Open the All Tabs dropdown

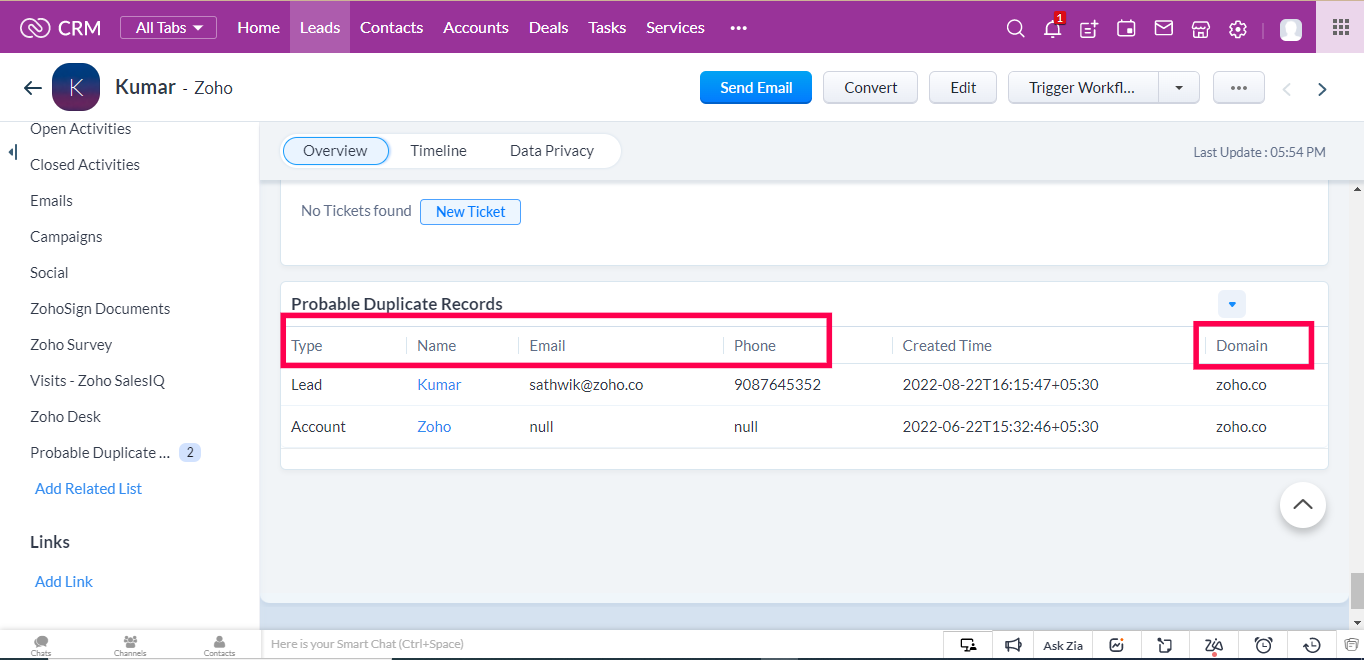coord(168,28)
